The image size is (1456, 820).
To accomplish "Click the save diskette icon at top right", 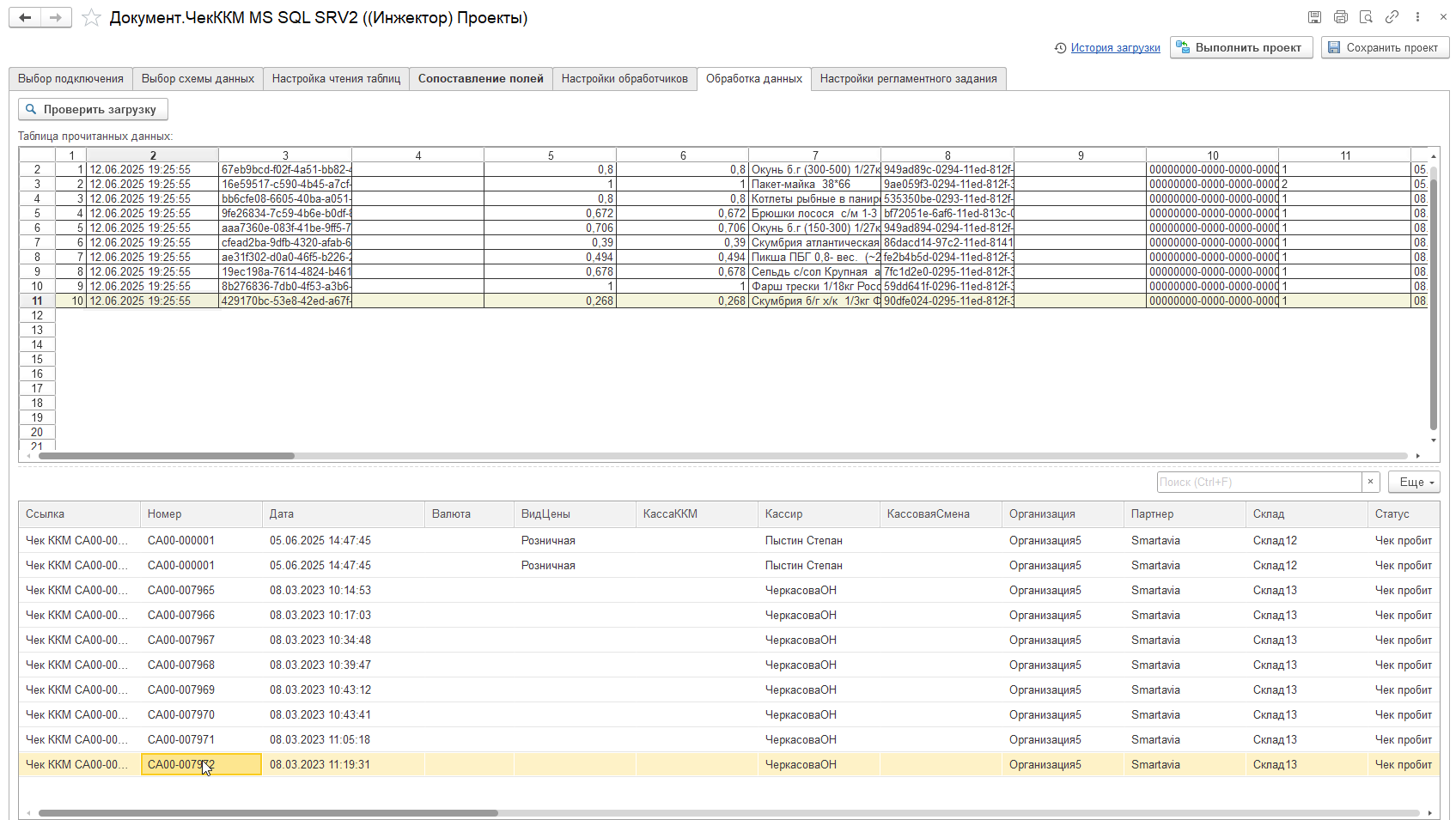I will point(1314,17).
